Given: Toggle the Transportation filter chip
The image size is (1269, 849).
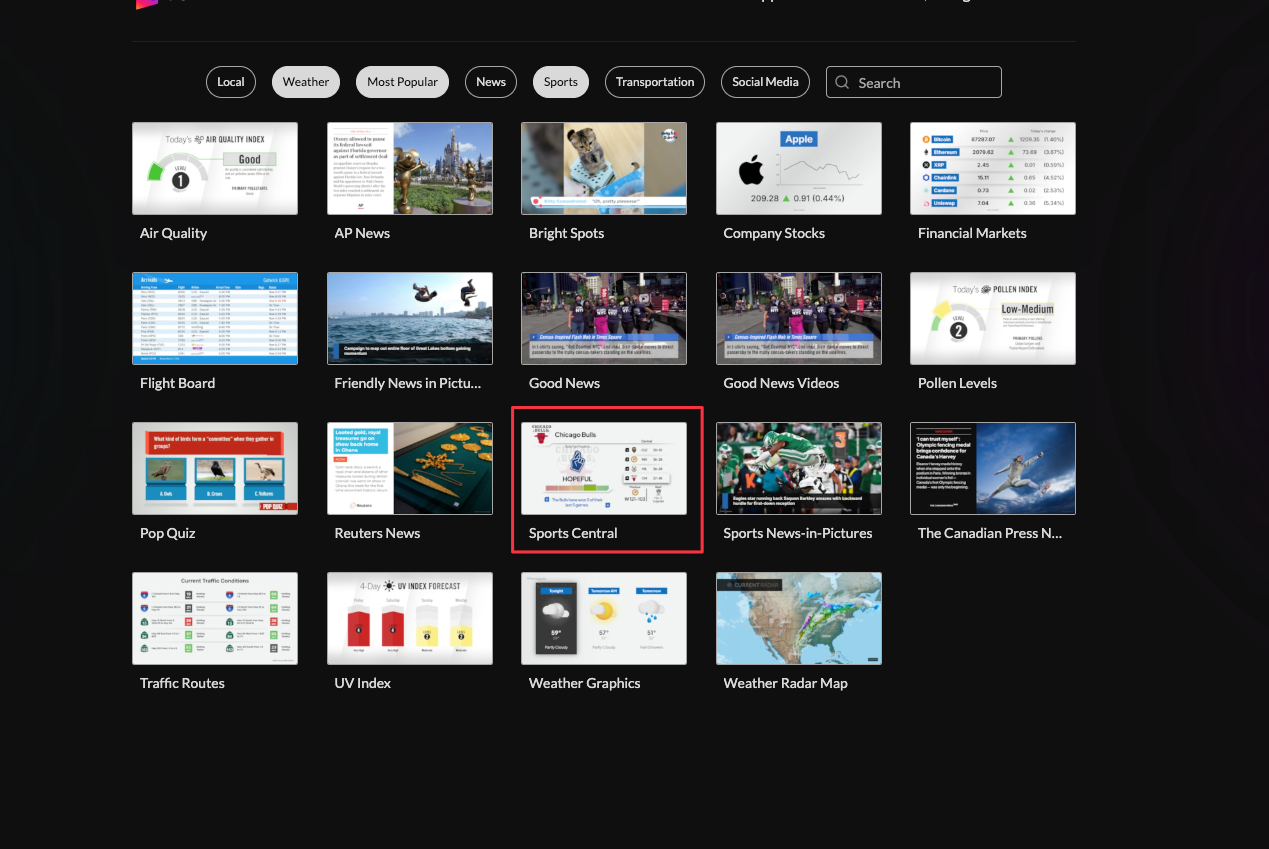Looking at the screenshot, I should click(655, 82).
